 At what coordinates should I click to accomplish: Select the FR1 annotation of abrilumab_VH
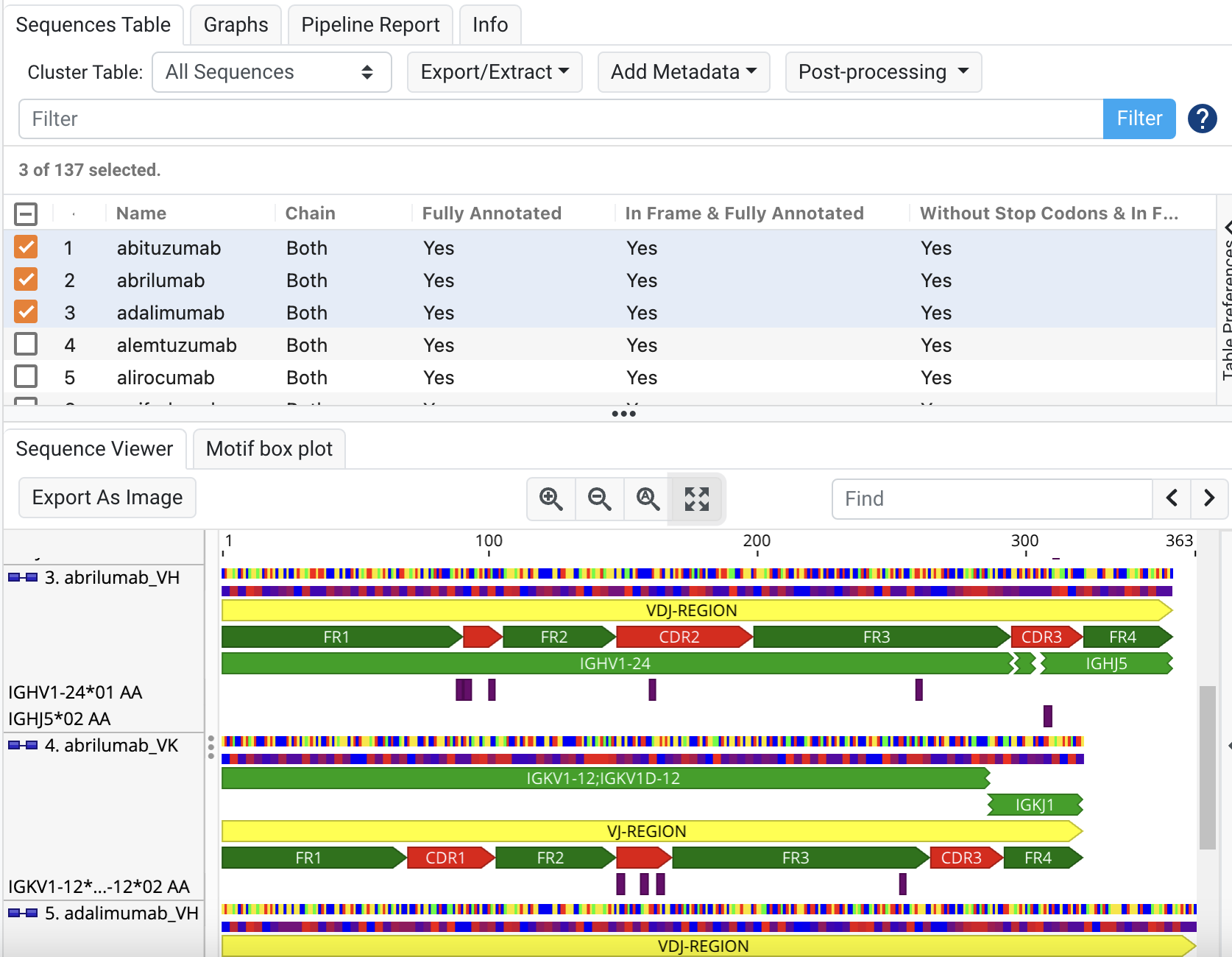341,637
